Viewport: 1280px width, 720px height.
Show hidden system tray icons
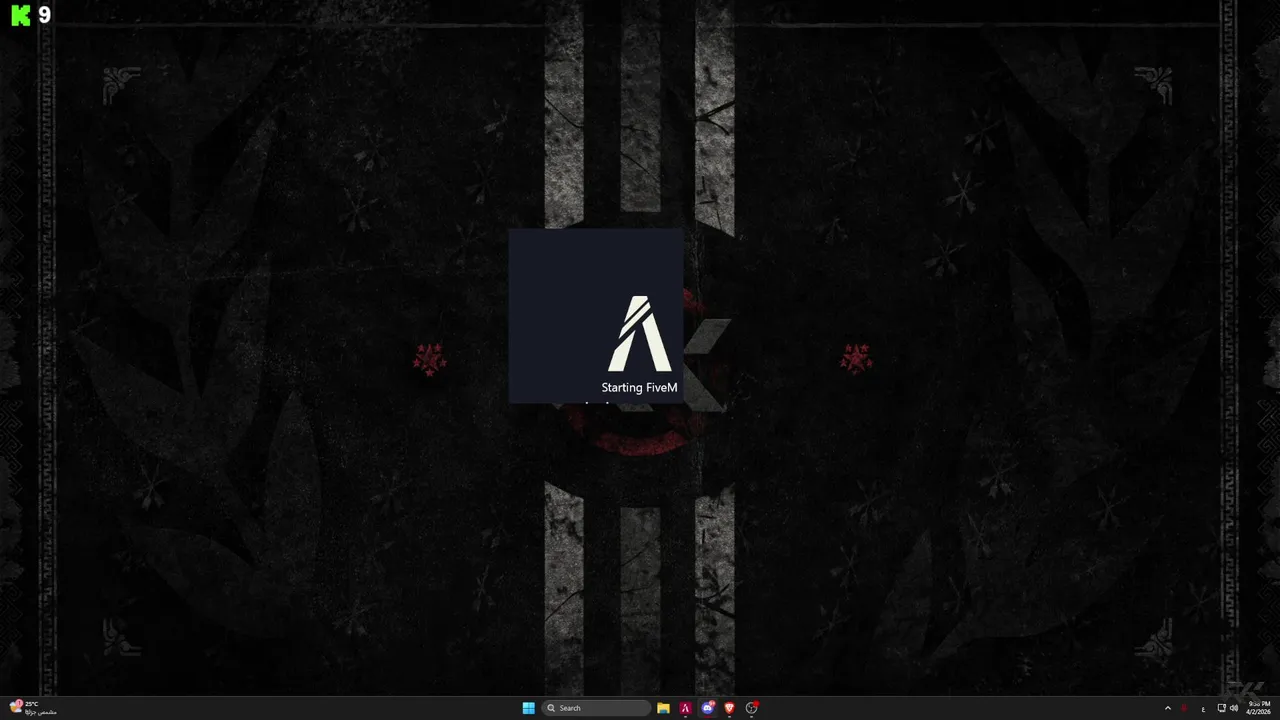(x=1167, y=708)
